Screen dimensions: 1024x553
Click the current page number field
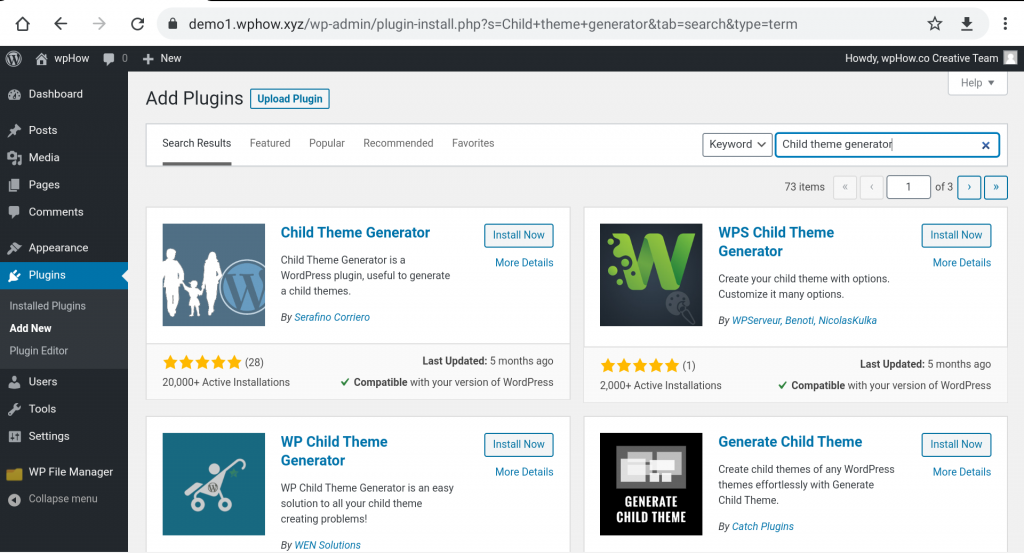[908, 187]
